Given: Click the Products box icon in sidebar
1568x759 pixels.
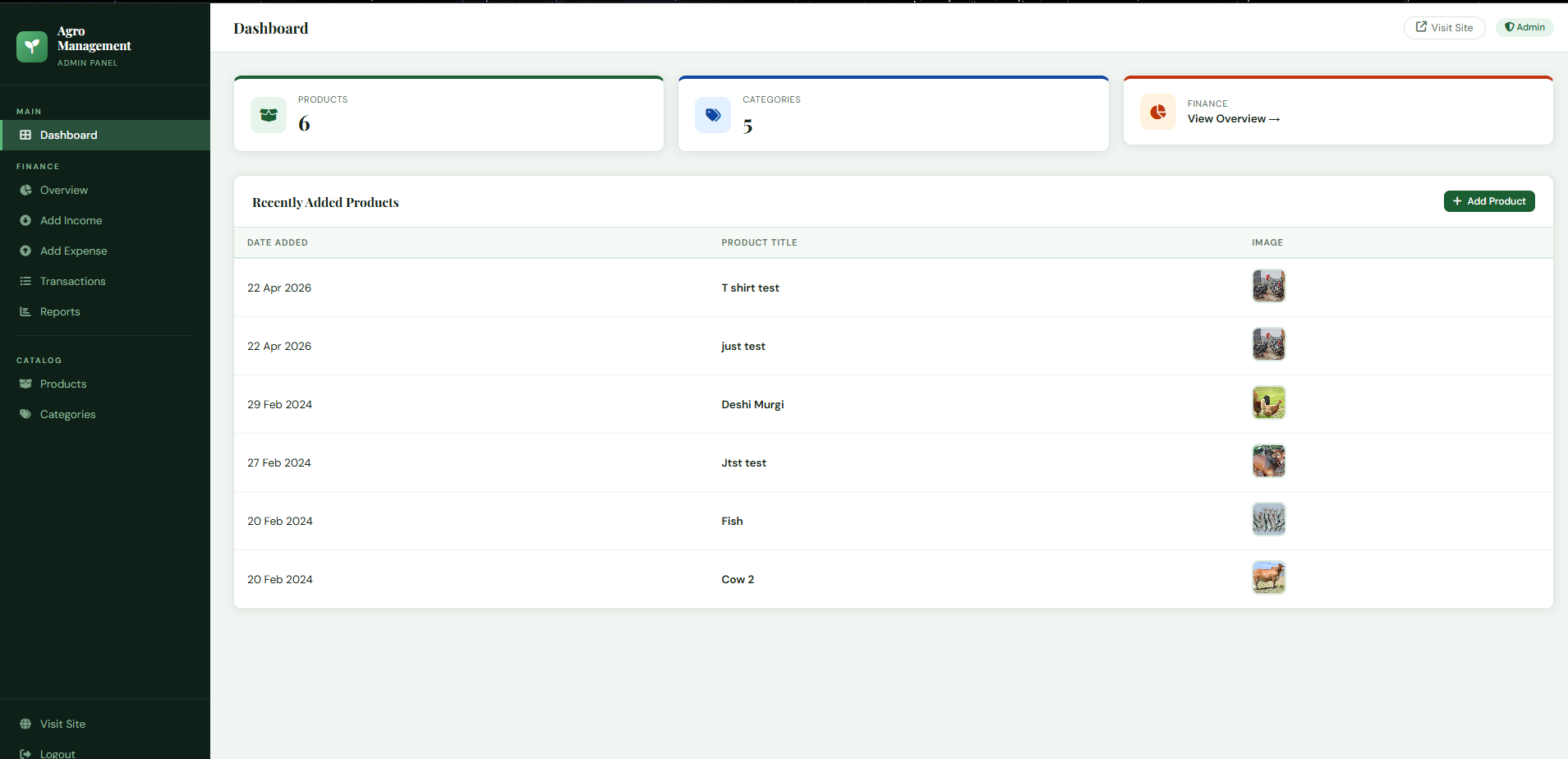Looking at the screenshot, I should 25,384.
